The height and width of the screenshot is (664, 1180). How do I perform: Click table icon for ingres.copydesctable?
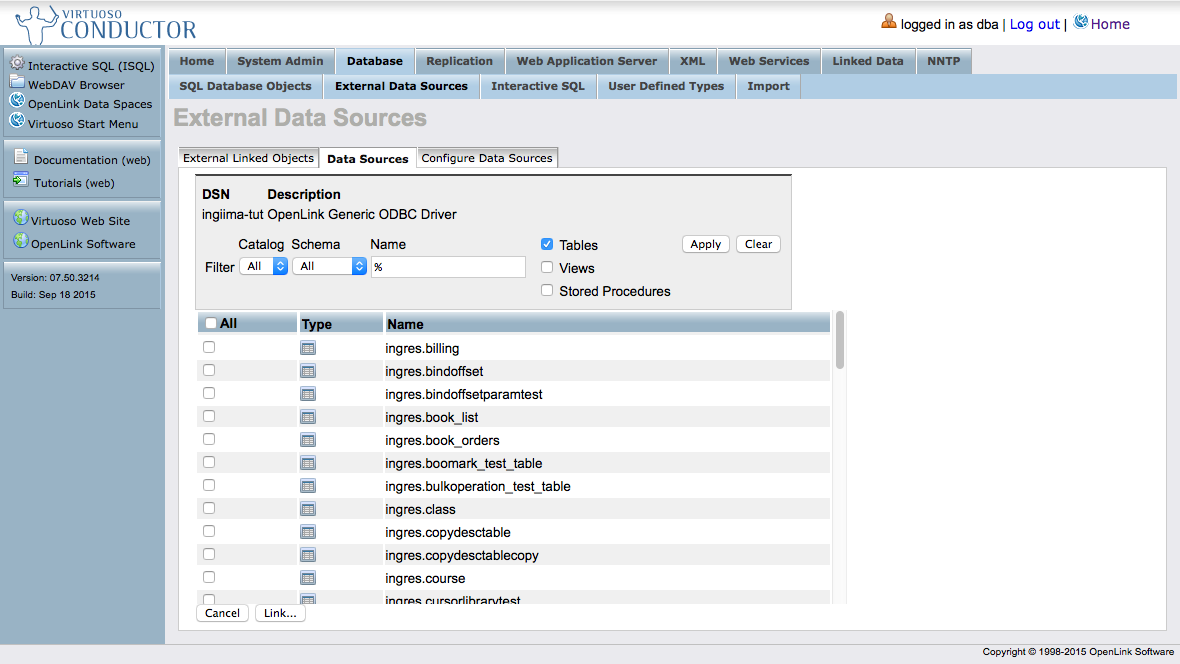[308, 532]
